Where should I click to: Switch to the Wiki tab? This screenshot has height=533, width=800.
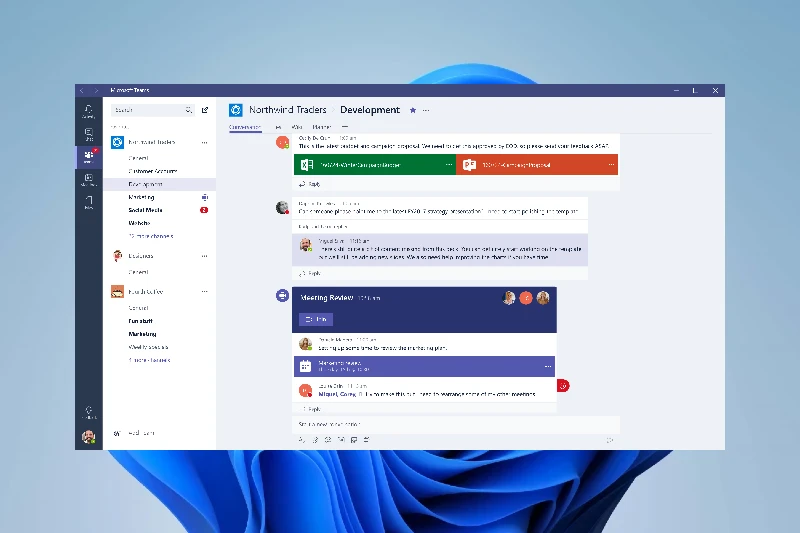click(297, 127)
